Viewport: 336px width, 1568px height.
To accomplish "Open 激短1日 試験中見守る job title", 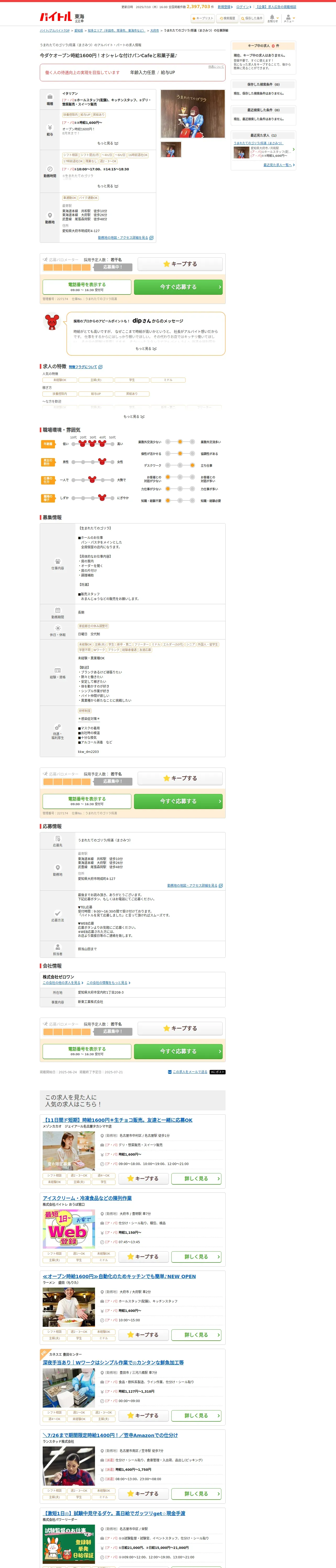I will [x=114, y=1513].
